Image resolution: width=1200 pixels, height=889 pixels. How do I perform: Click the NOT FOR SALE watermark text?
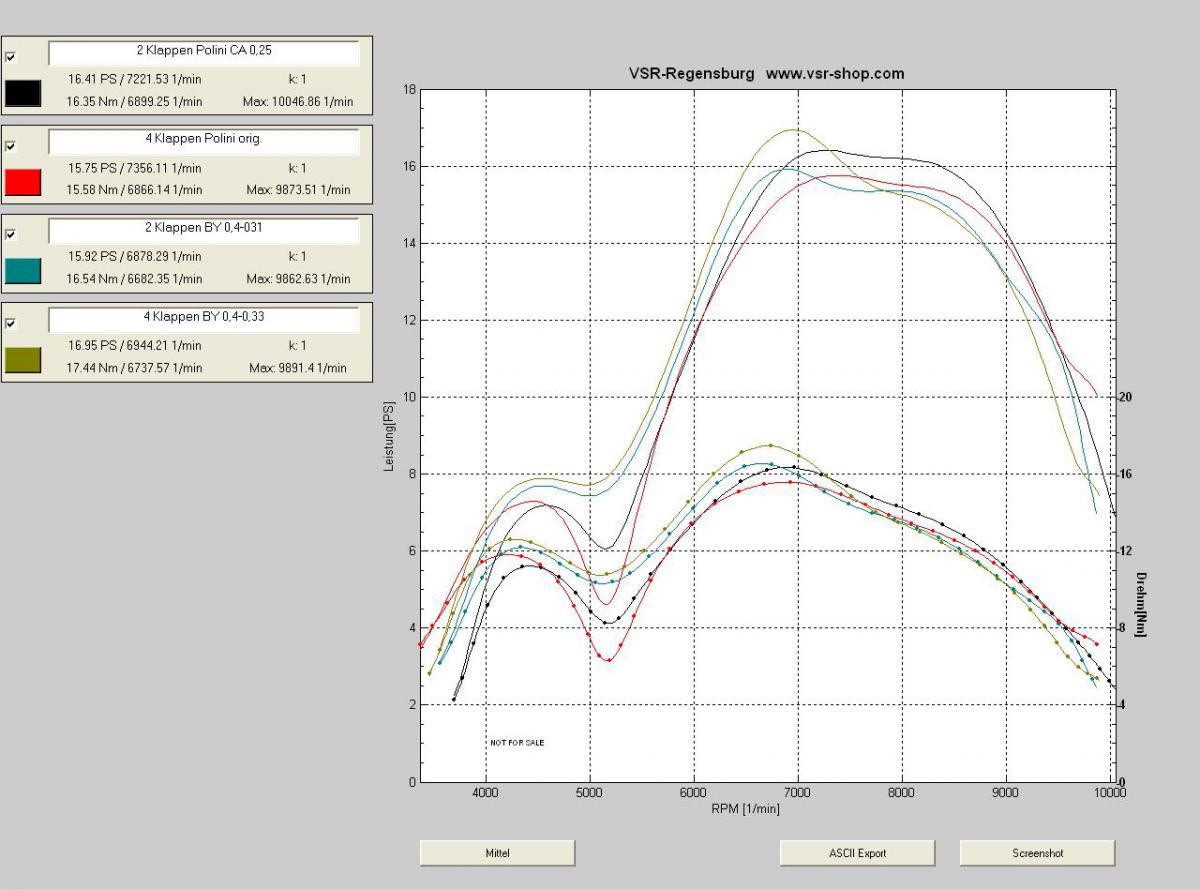(517, 743)
